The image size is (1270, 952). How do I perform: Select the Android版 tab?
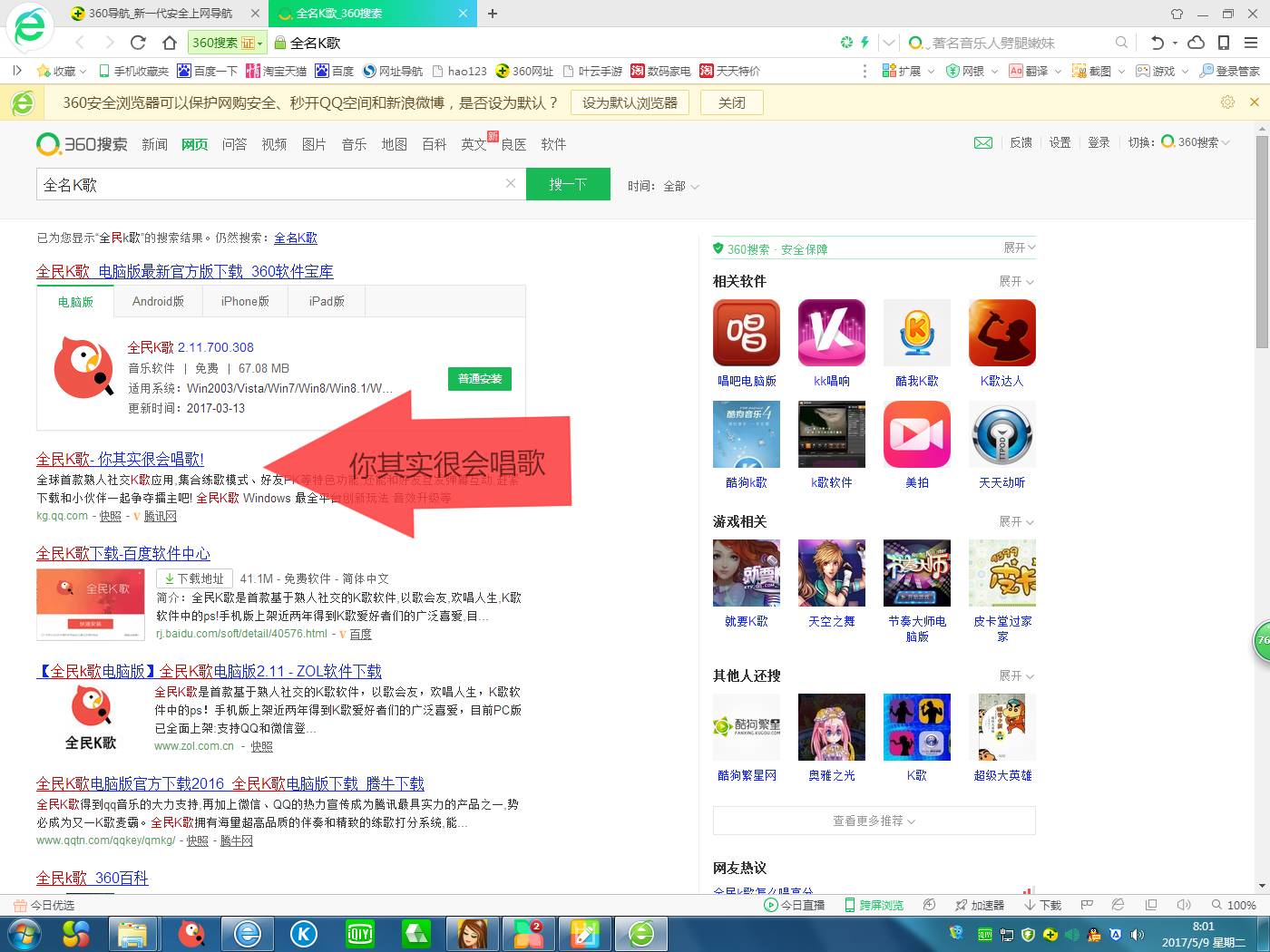tap(159, 301)
